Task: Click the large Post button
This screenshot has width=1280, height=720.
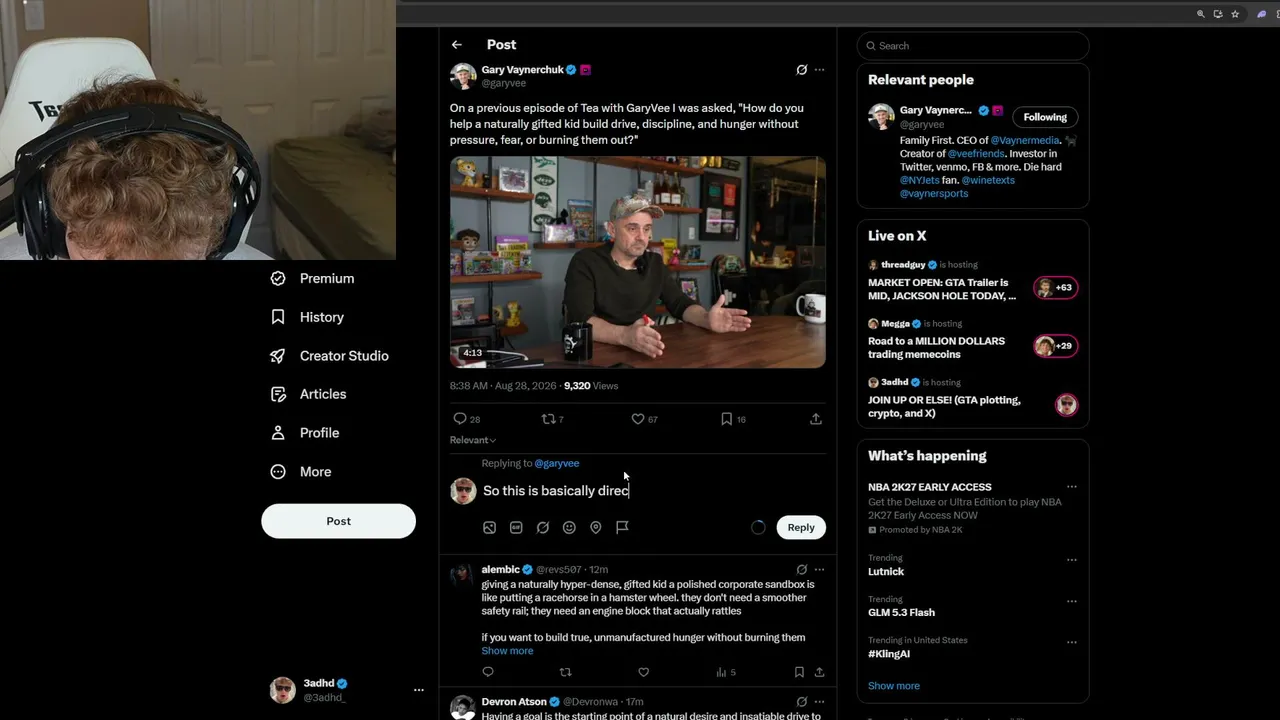Action: 338,521
